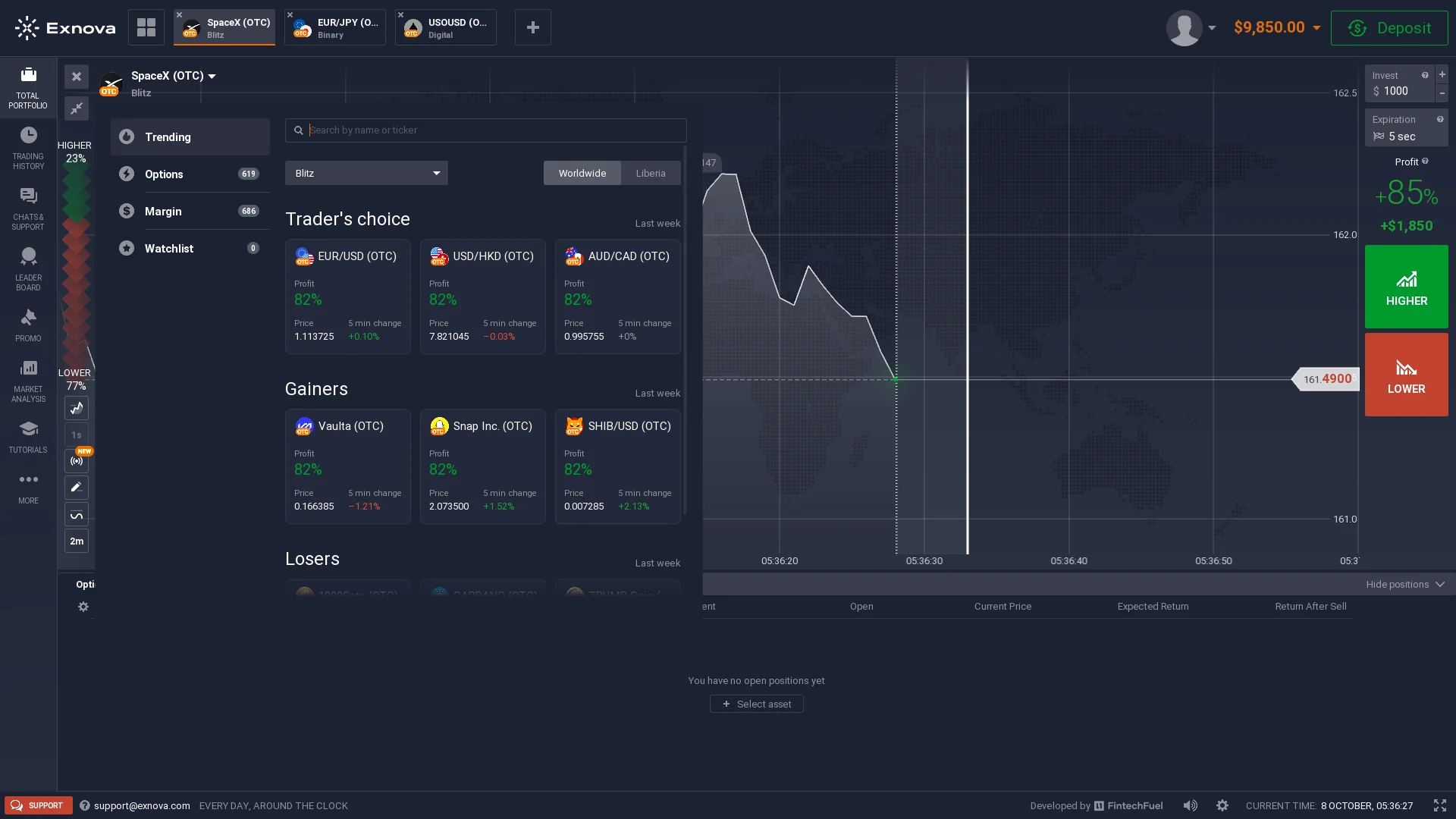Focus the Search by name or ticker field
This screenshot has width=1456, height=819.
(x=486, y=130)
